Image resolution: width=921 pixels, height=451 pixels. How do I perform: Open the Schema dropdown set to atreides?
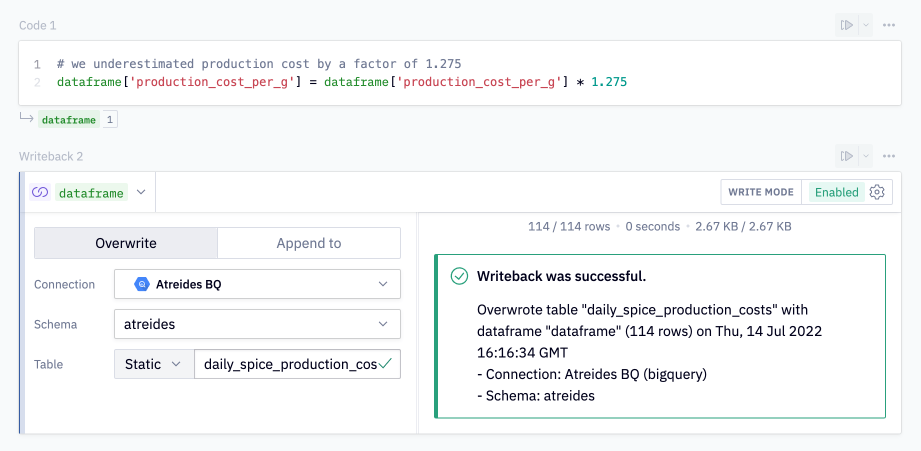pos(257,324)
